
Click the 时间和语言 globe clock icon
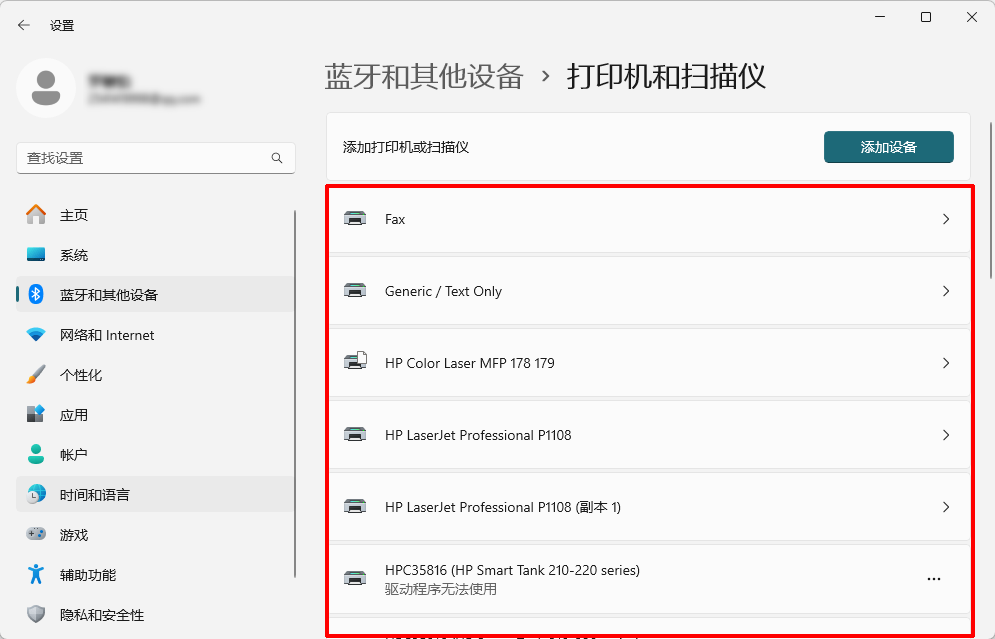click(36, 494)
